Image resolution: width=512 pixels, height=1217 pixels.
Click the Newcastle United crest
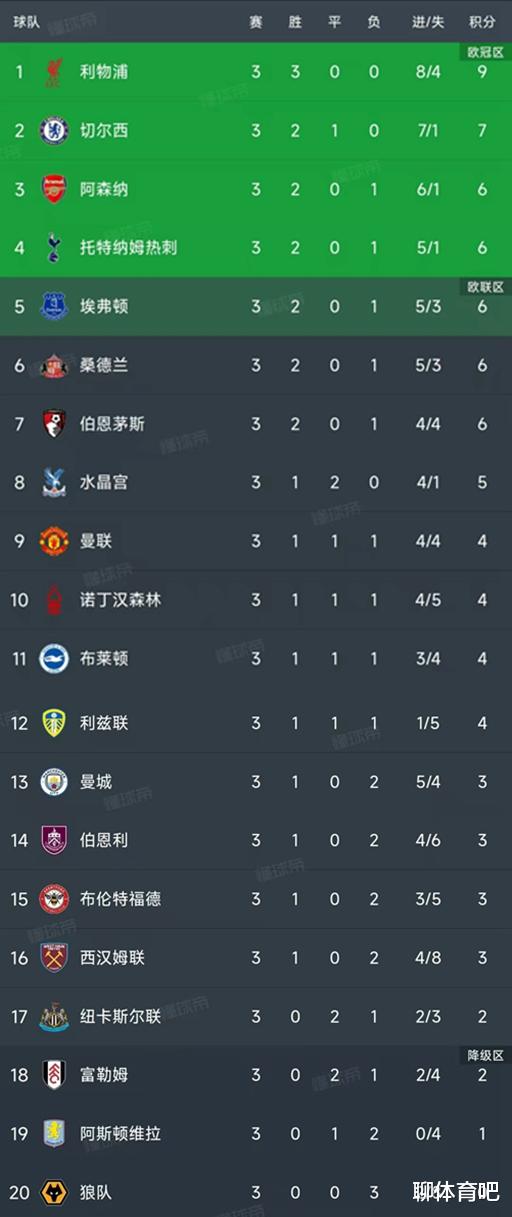pos(54,1017)
